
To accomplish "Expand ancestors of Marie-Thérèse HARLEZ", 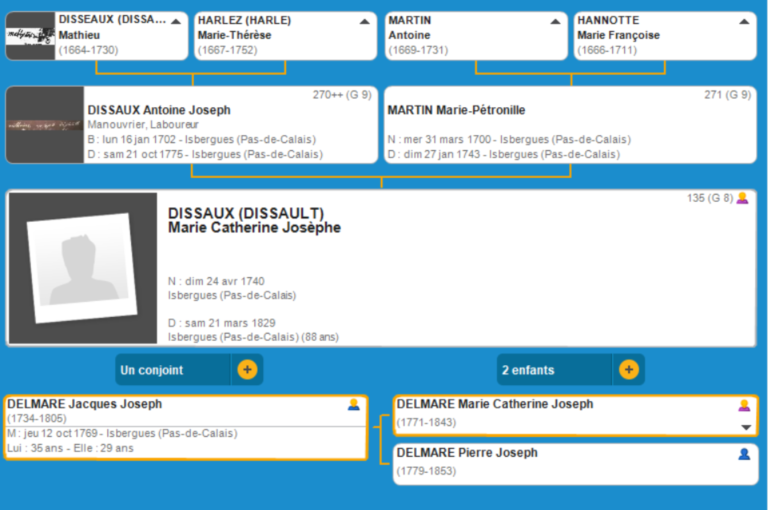I will coord(364,21).
